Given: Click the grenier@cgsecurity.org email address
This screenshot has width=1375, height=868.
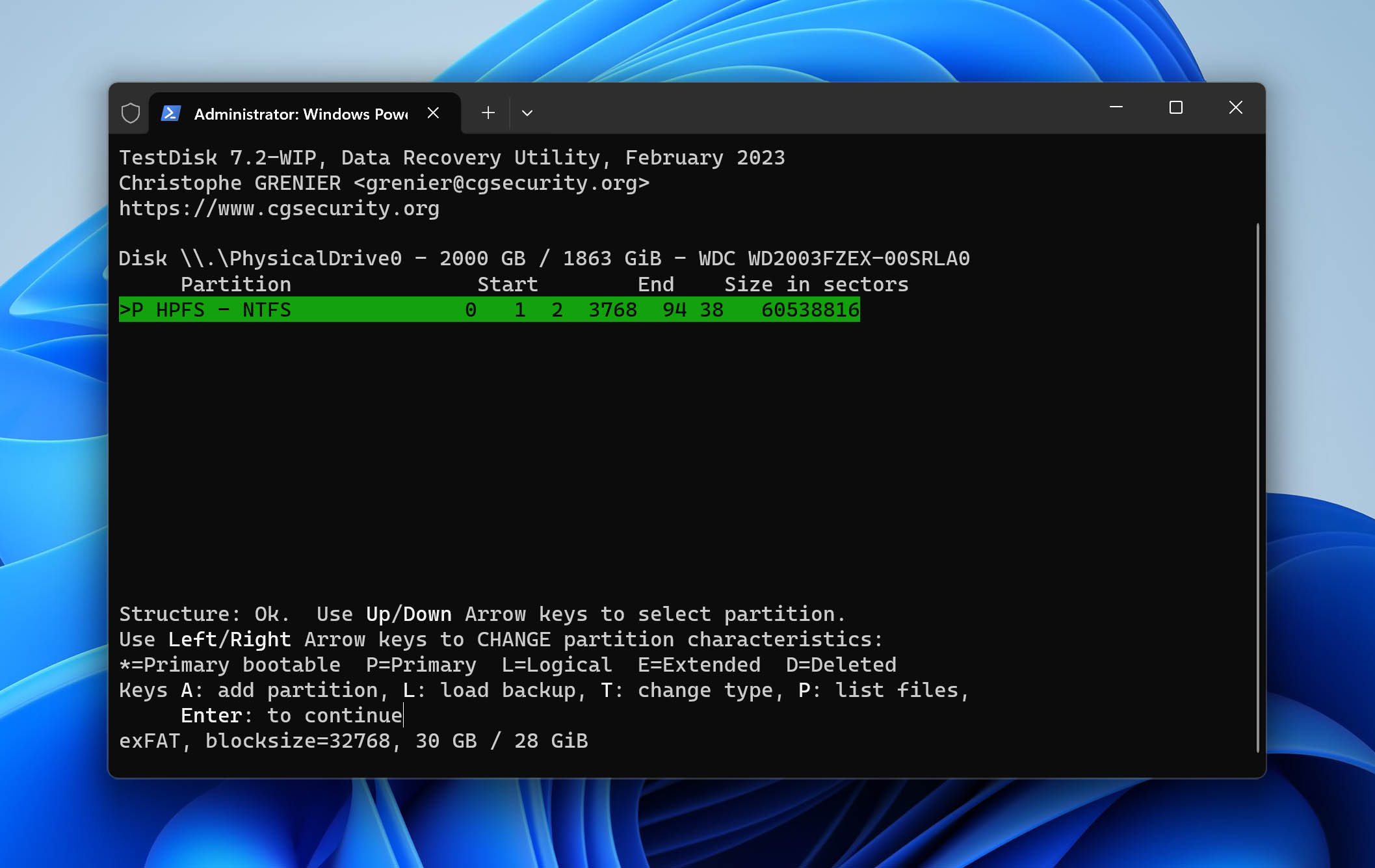Looking at the screenshot, I should pos(501,183).
